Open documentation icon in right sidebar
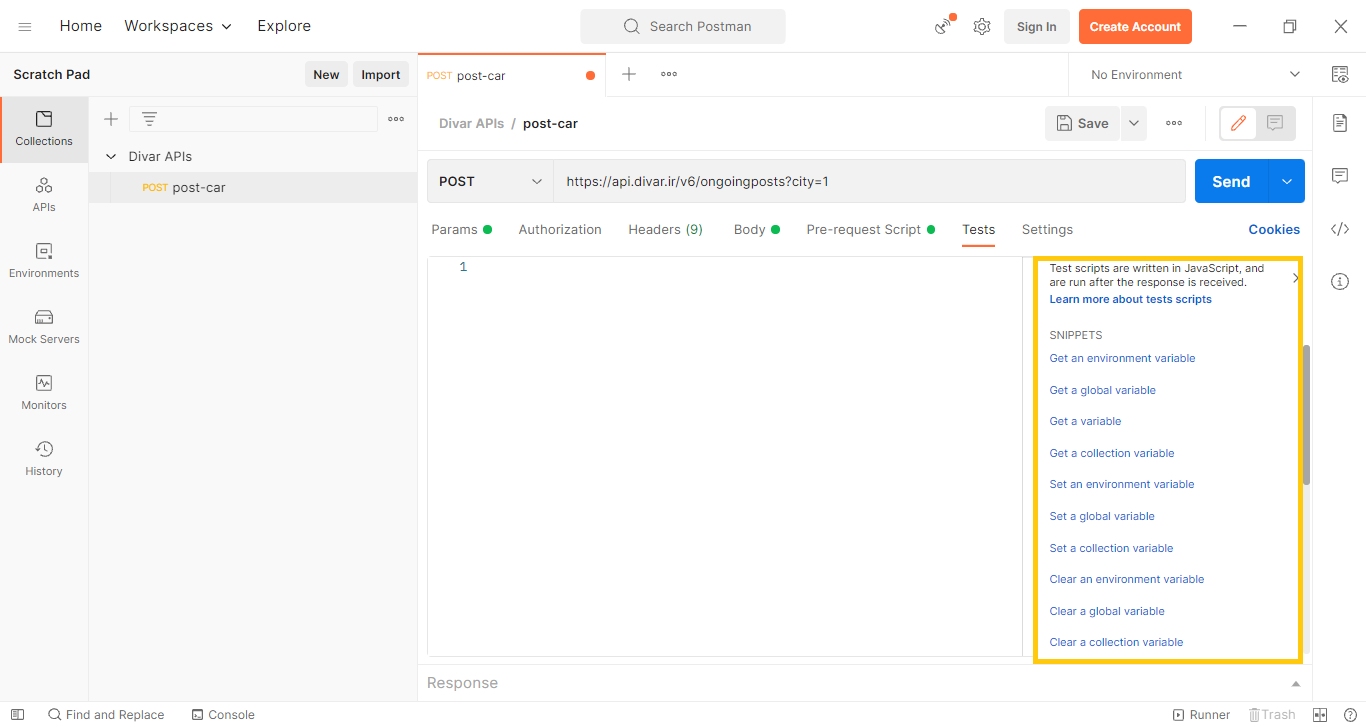 1340,122
